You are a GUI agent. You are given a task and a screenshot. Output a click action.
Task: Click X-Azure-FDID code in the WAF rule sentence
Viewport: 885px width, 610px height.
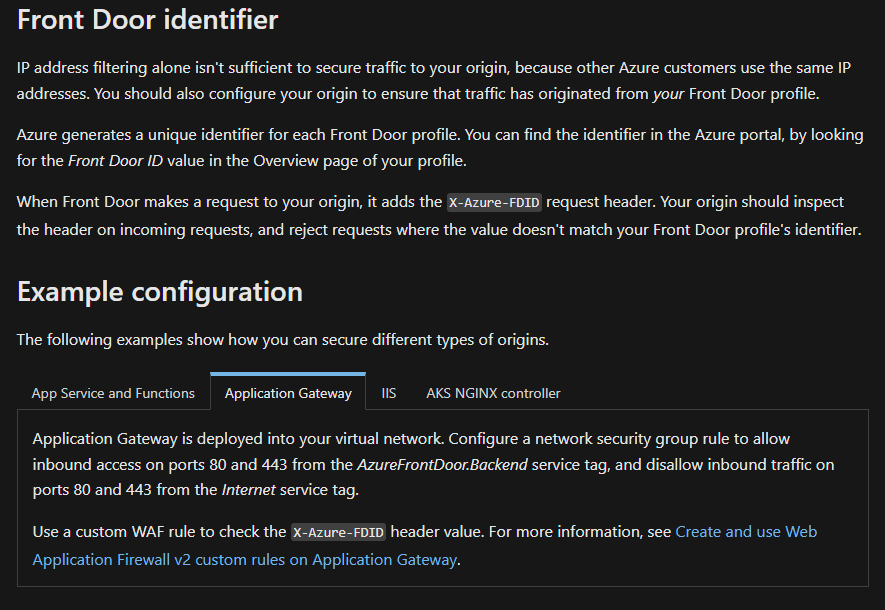pyautogui.click(x=338, y=532)
